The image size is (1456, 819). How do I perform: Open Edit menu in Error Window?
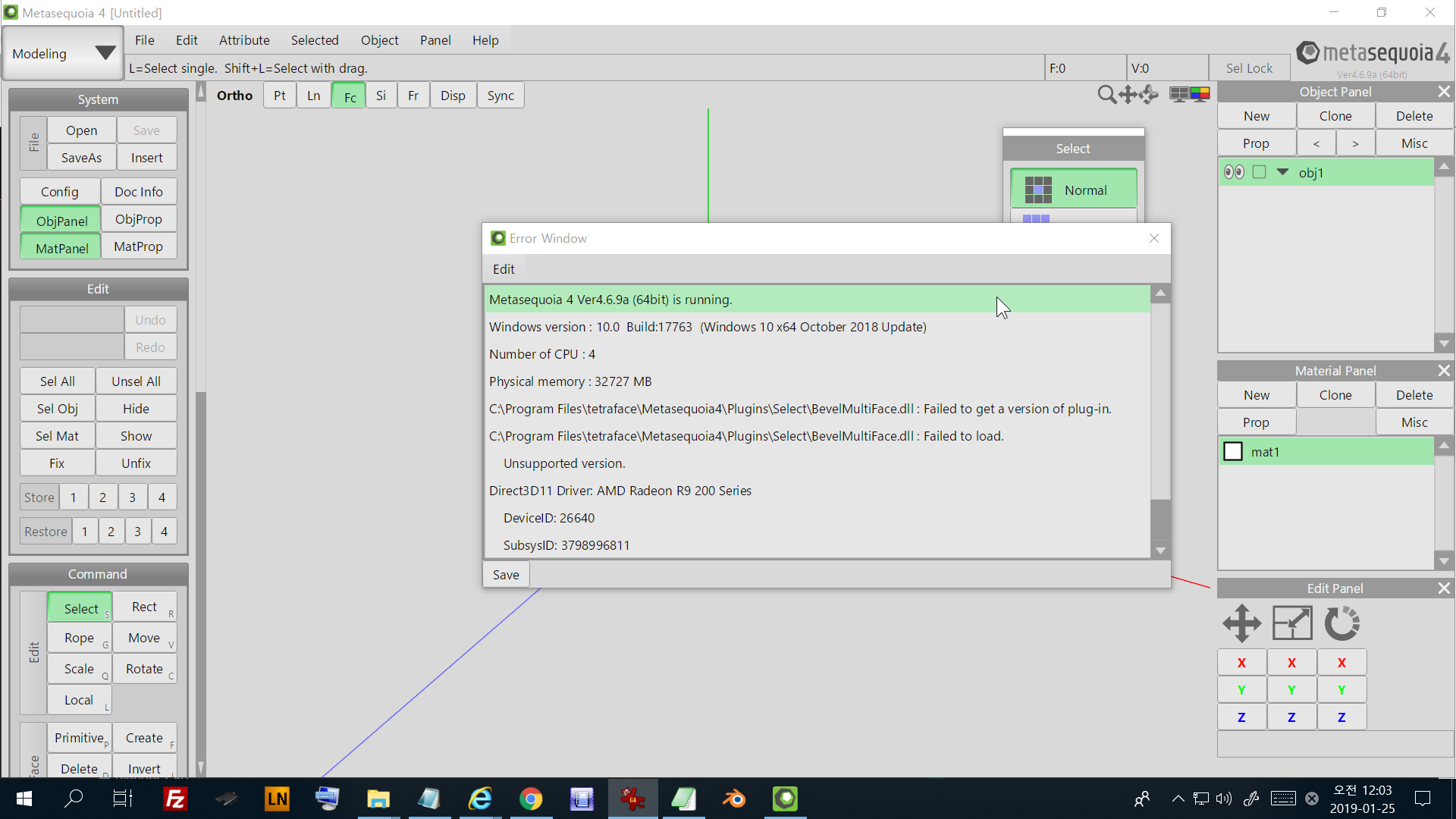tap(504, 269)
